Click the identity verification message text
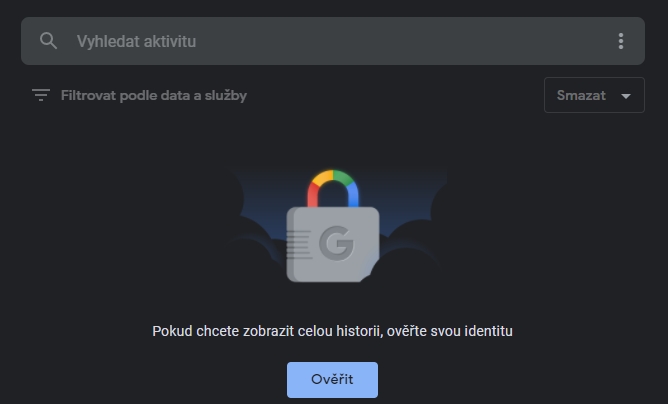668x404 pixels. point(332,330)
